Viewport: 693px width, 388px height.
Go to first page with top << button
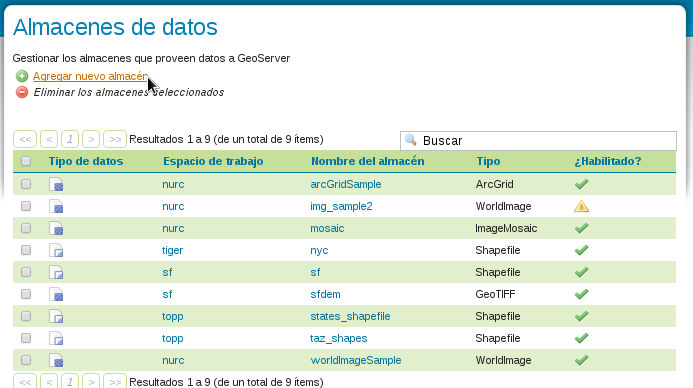[x=25, y=139]
